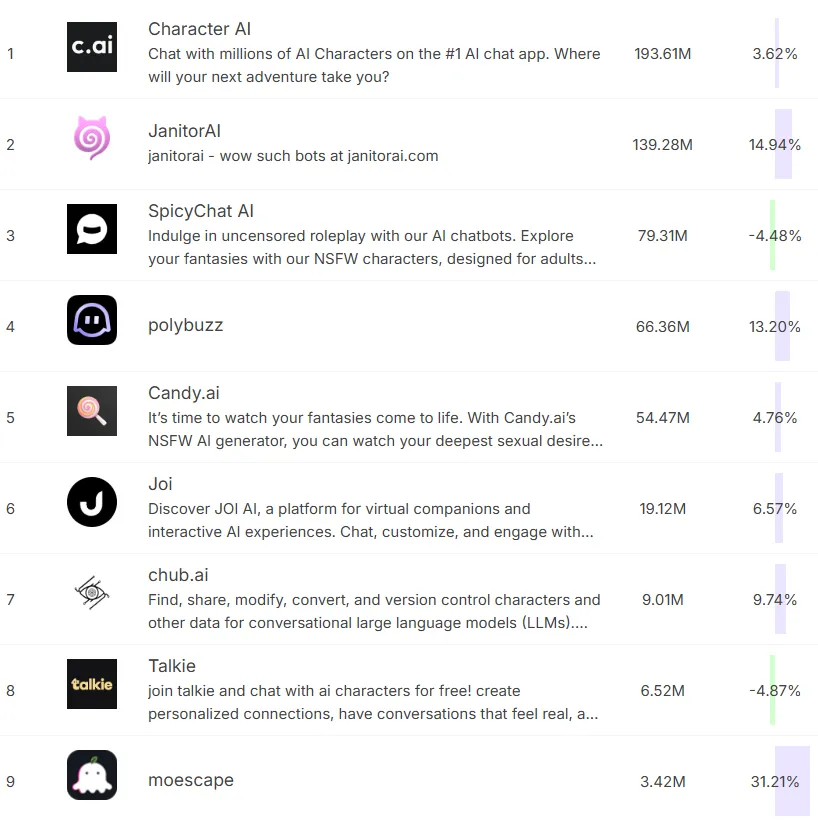The image size is (818, 820).
Task: Click the JanitorAI pink swirl cat icon
Action: (92, 138)
